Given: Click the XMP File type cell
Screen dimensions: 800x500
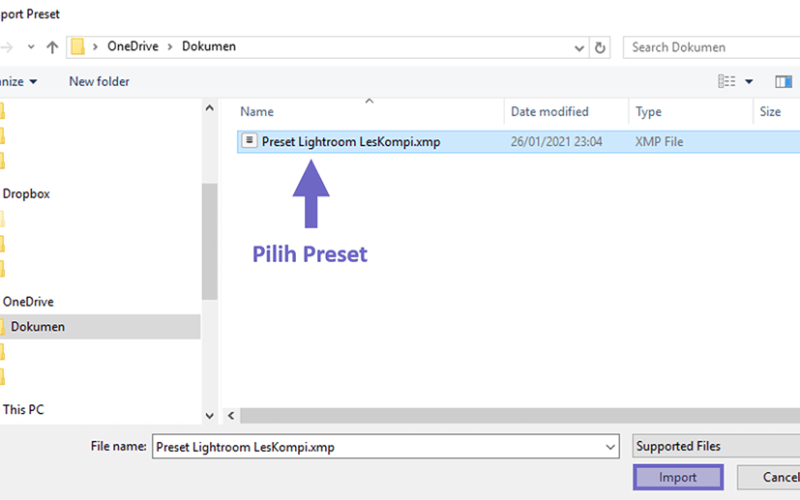Looking at the screenshot, I should 659,142.
